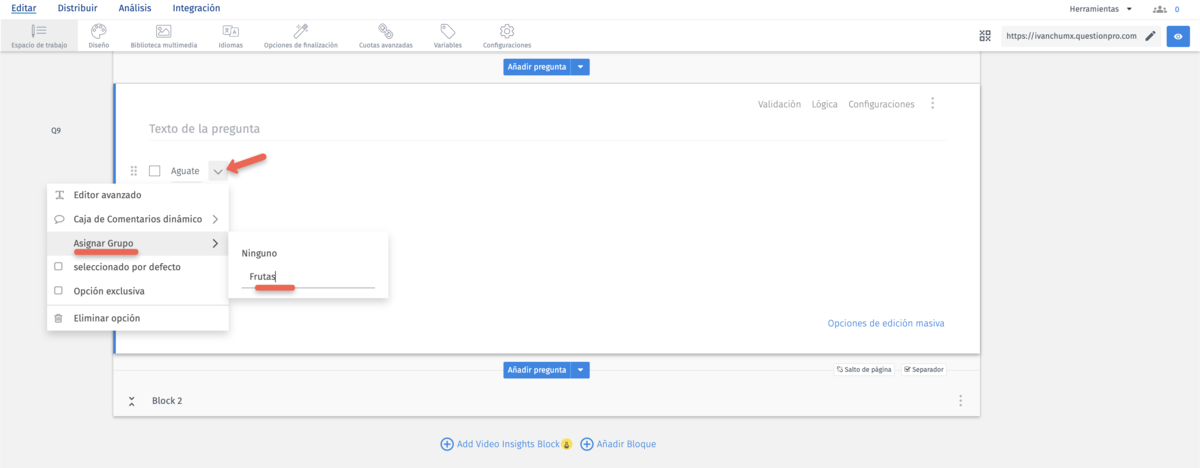
Task: Open Configuraciones gear icon in toolbar
Action: [507, 31]
